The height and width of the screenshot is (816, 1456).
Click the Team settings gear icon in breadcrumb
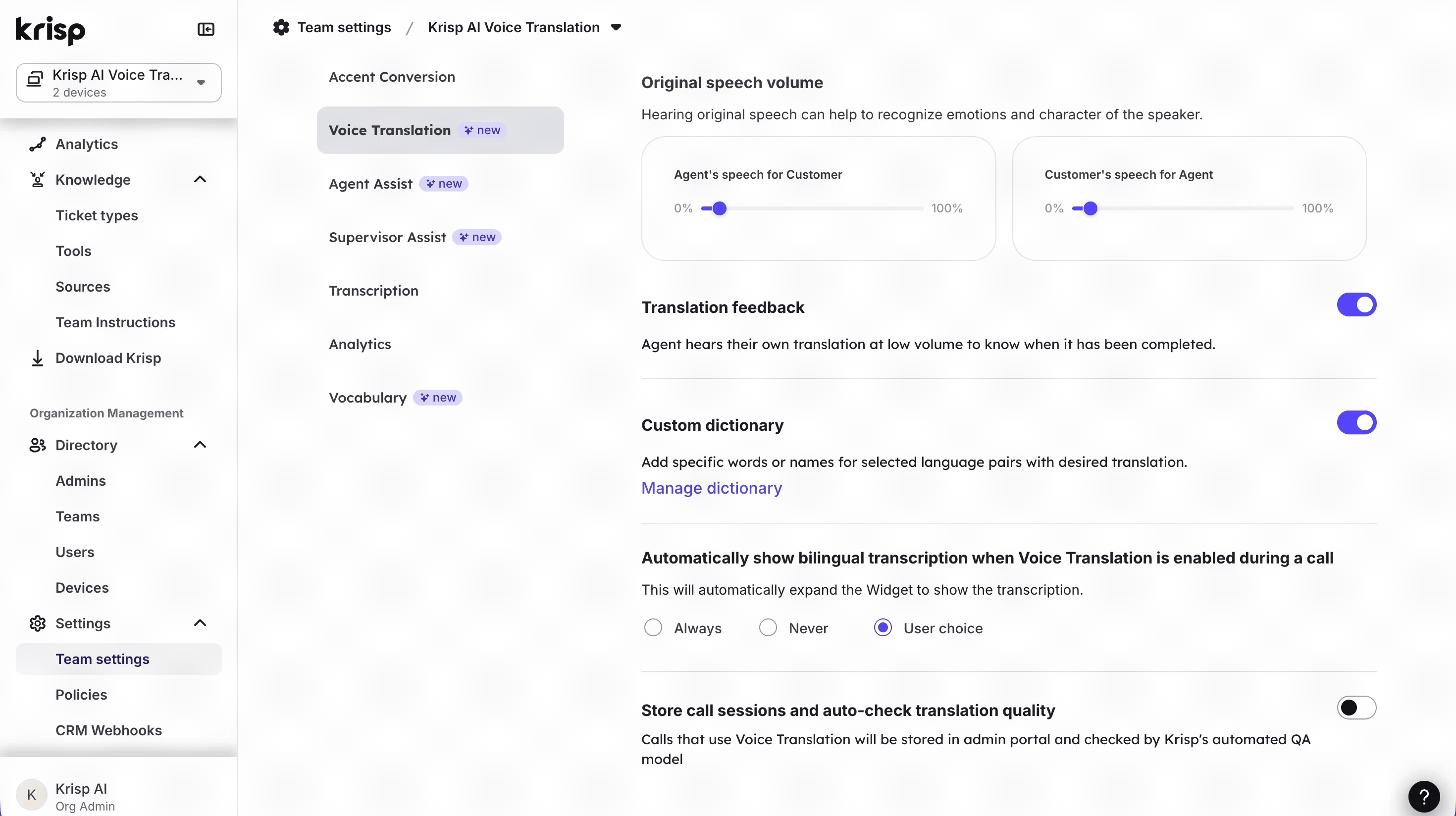(x=281, y=27)
